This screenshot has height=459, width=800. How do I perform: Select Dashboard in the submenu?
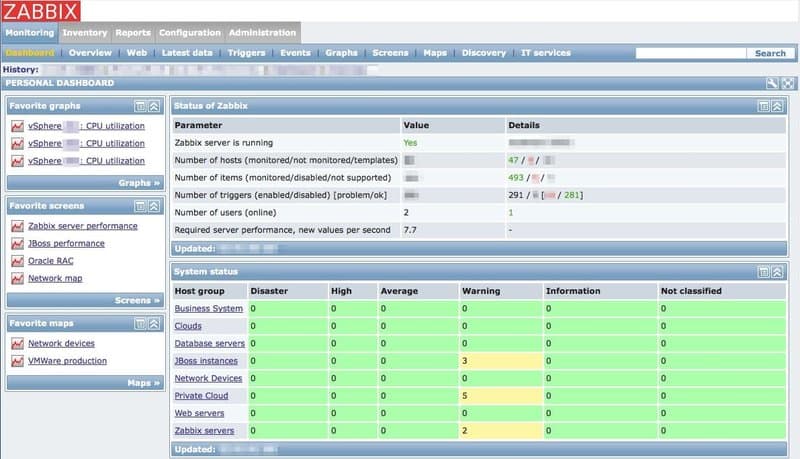click(30, 53)
